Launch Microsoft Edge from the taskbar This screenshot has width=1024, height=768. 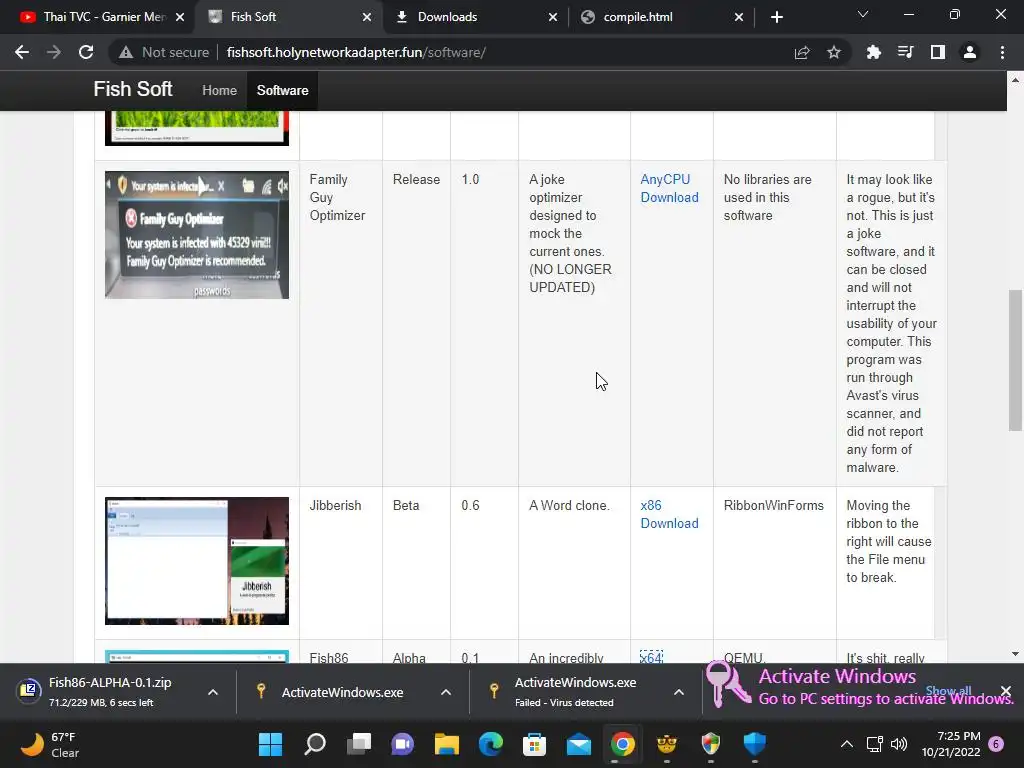point(491,743)
